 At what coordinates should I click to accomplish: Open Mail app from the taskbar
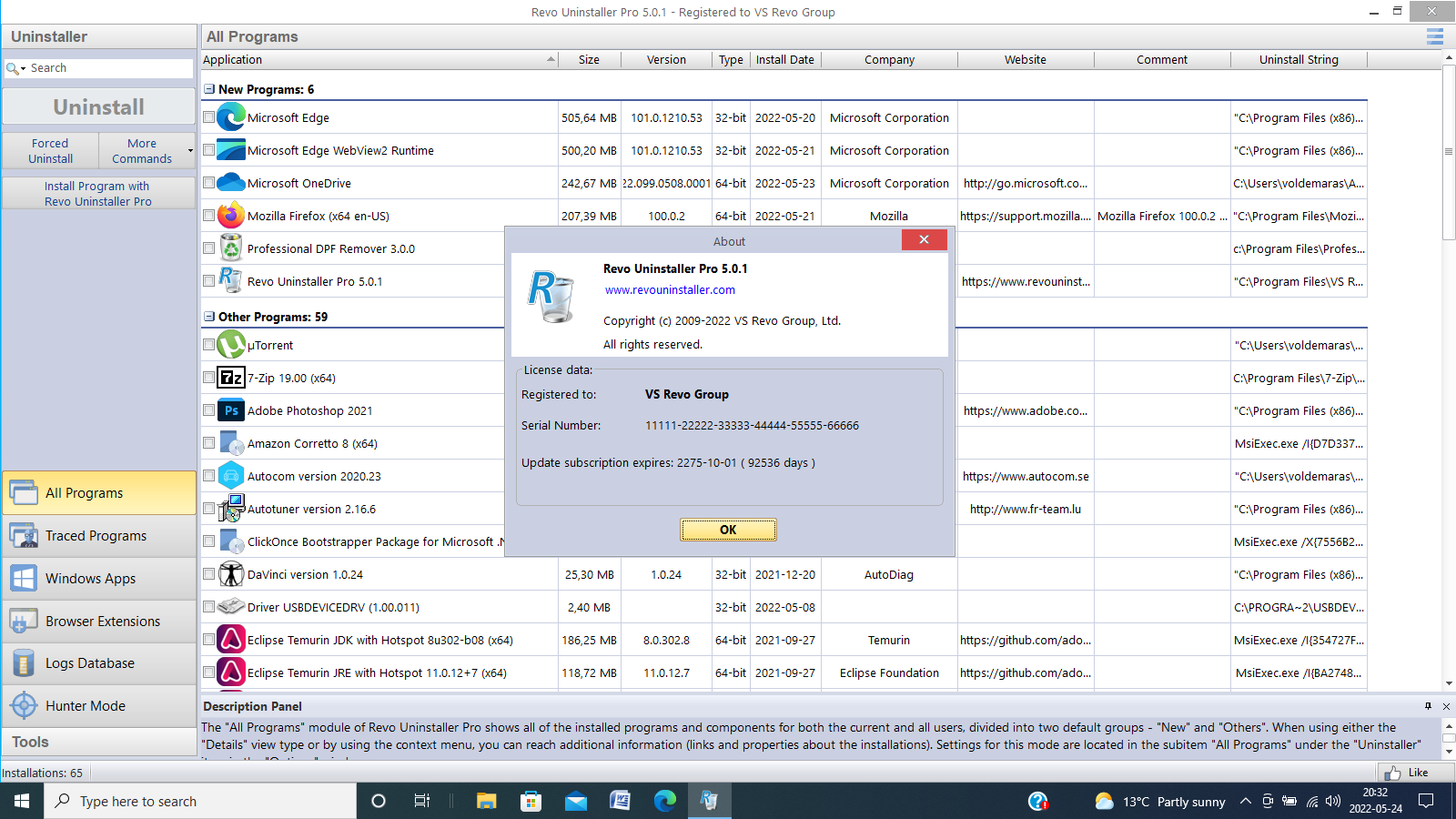click(576, 801)
